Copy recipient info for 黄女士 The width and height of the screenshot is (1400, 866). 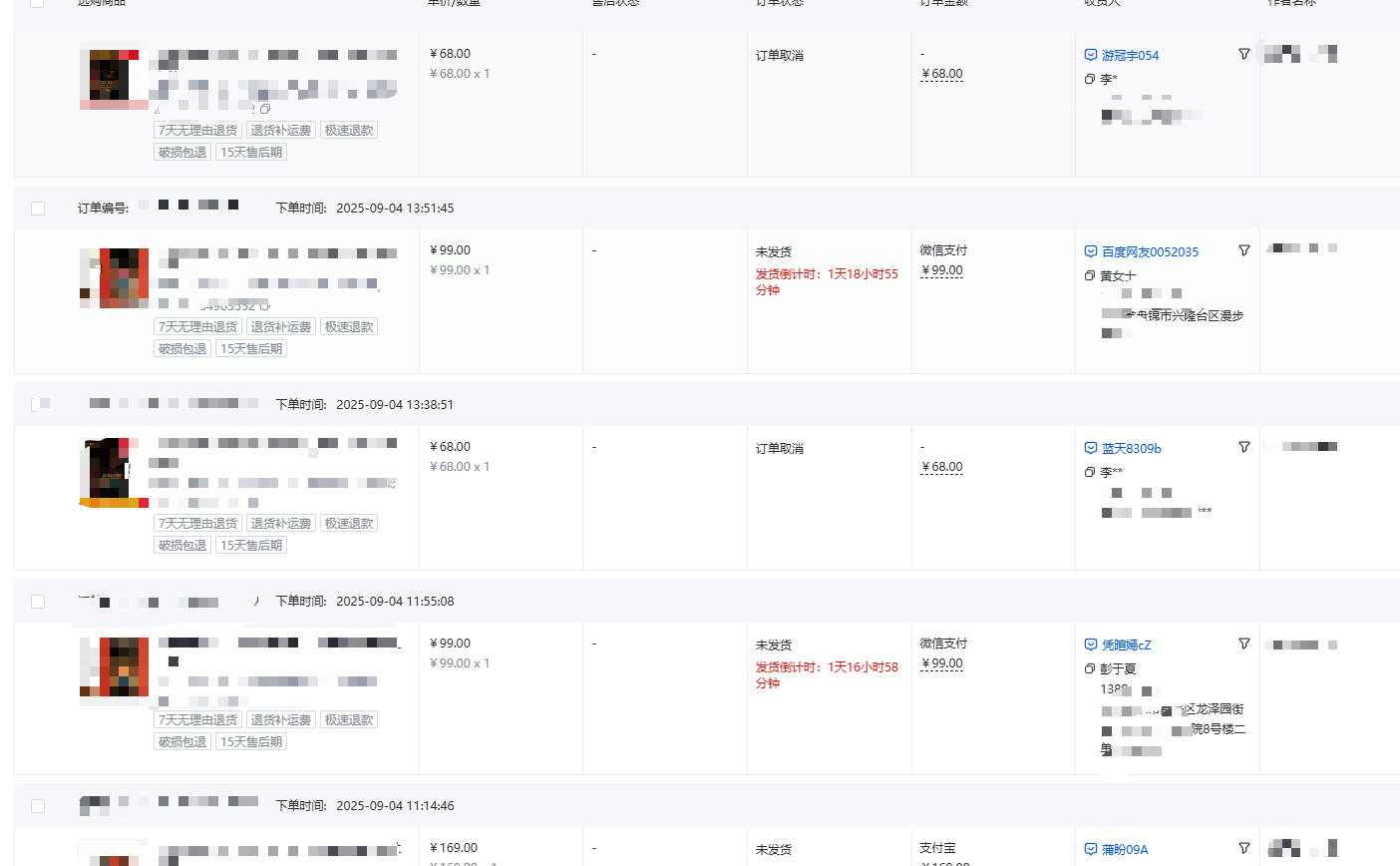click(x=1089, y=275)
